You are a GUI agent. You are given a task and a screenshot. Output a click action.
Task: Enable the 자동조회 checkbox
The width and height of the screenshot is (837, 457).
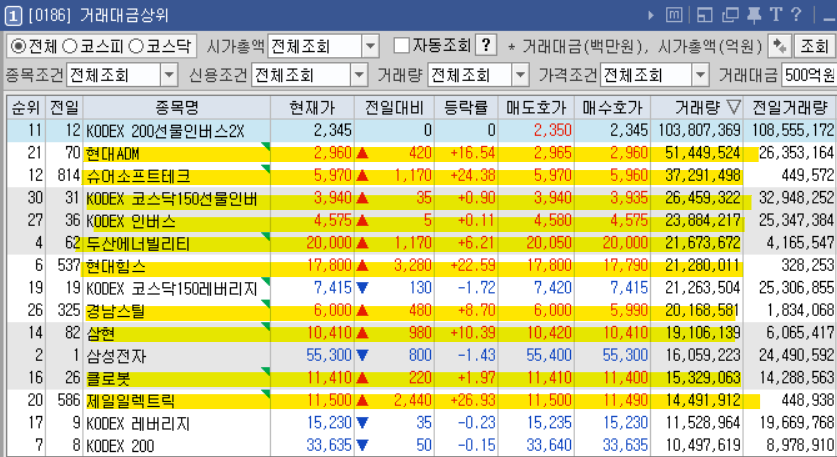tap(401, 45)
